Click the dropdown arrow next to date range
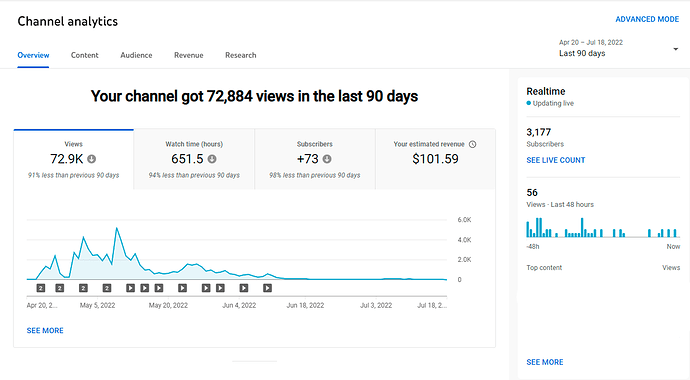This screenshot has height=380, width=690. point(675,49)
